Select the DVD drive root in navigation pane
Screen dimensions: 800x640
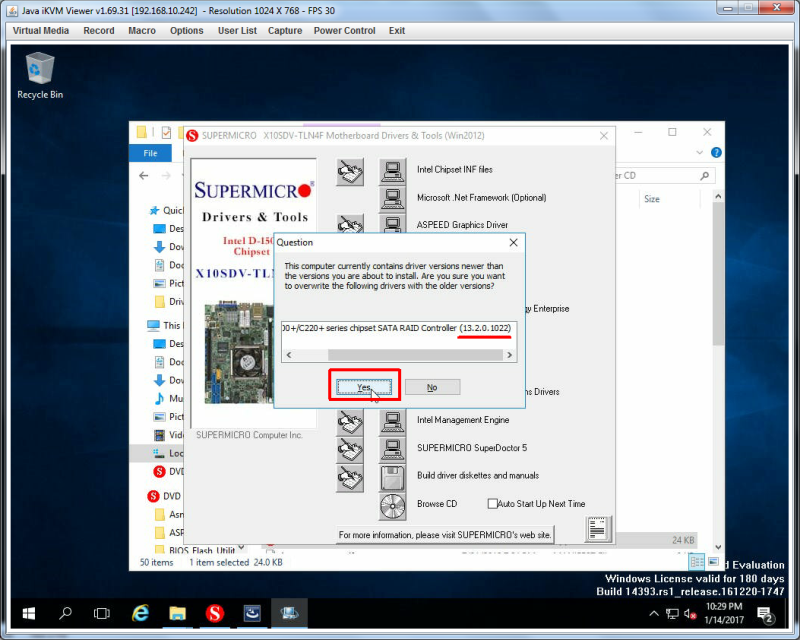[x=165, y=496]
